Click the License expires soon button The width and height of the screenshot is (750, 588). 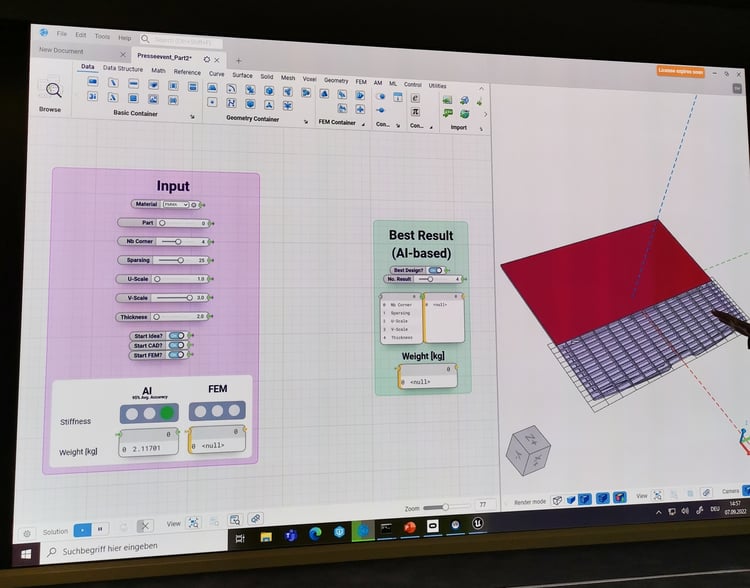(681, 71)
